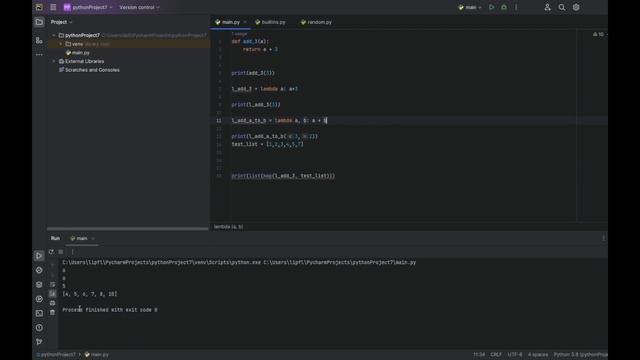The image size is (640, 360).
Task: Select External Libraries in project tree
Action: pyautogui.click(x=82, y=61)
